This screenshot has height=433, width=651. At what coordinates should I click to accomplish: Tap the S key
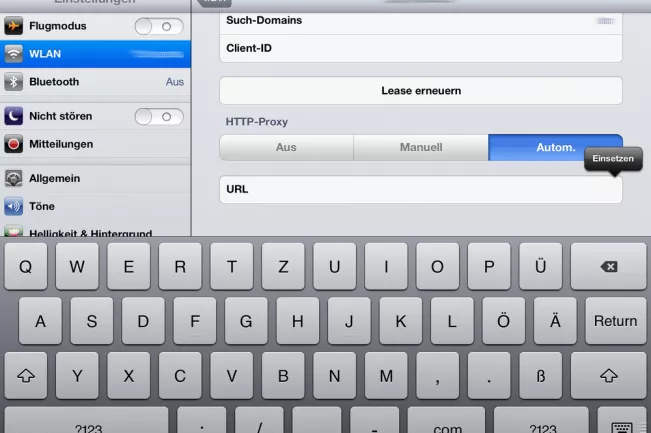tap(92, 321)
